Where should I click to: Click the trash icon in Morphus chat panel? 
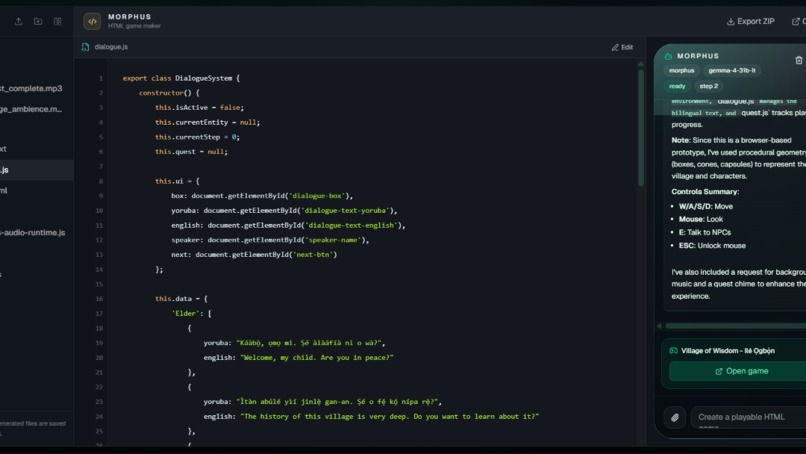[799, 61]
